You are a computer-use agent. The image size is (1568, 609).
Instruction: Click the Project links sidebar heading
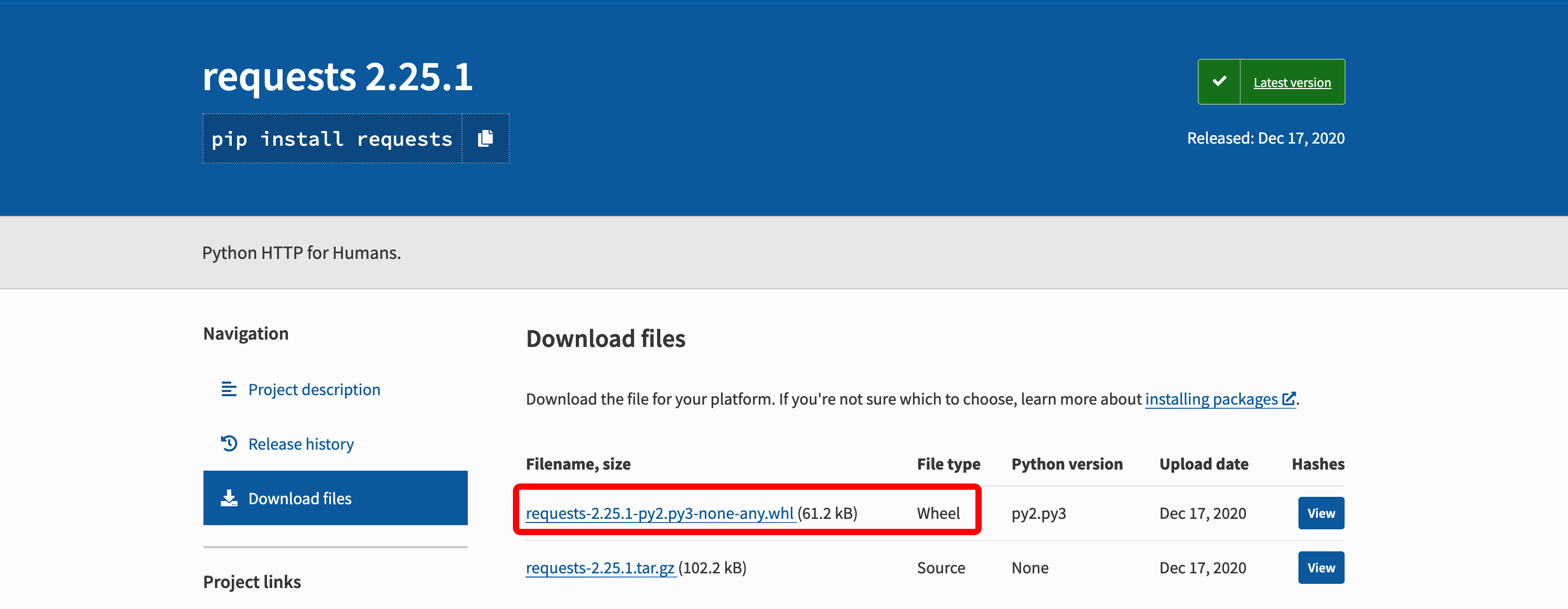[x=252, y=582]
